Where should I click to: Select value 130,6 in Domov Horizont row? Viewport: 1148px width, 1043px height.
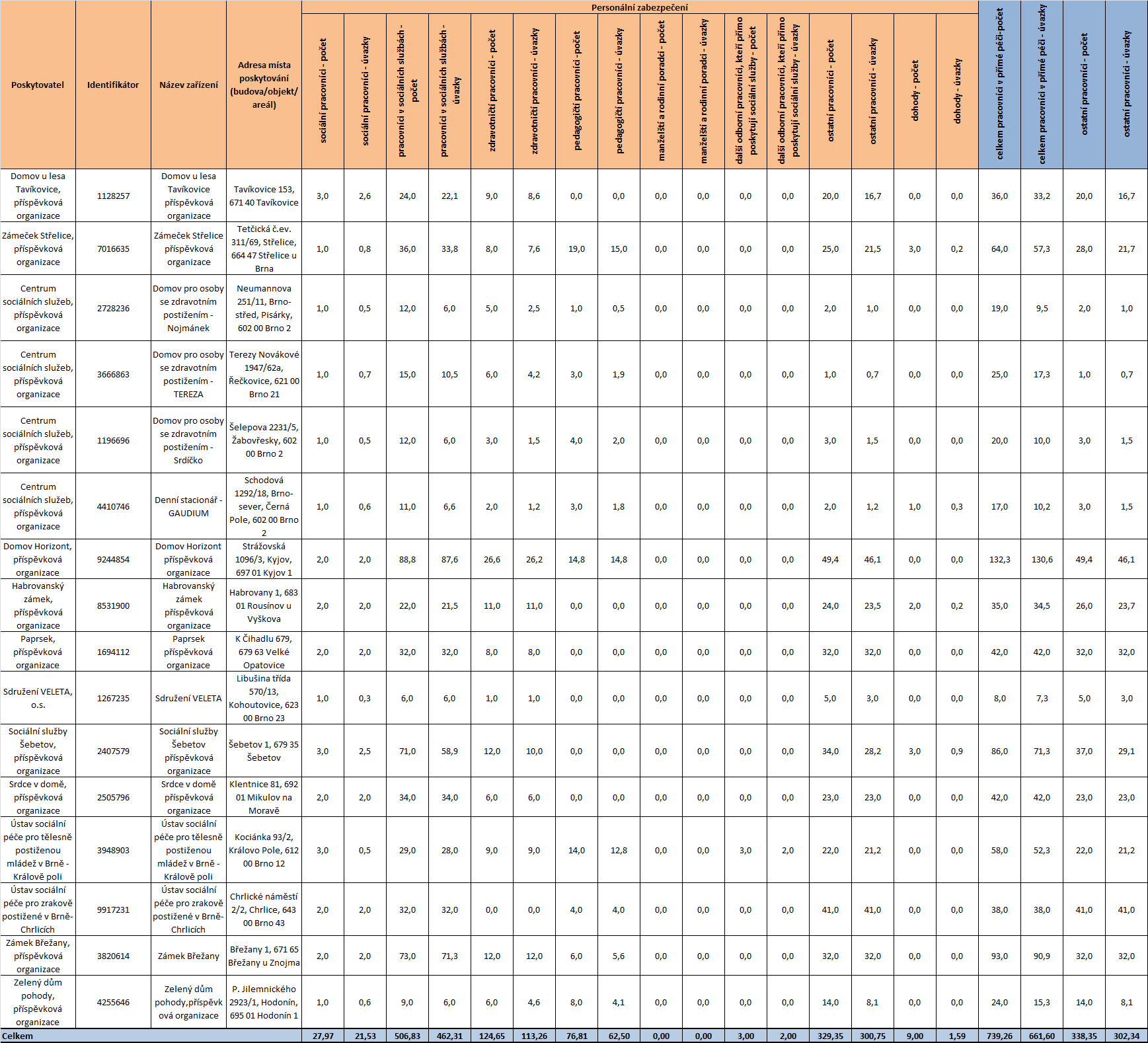pos(1042,559)
